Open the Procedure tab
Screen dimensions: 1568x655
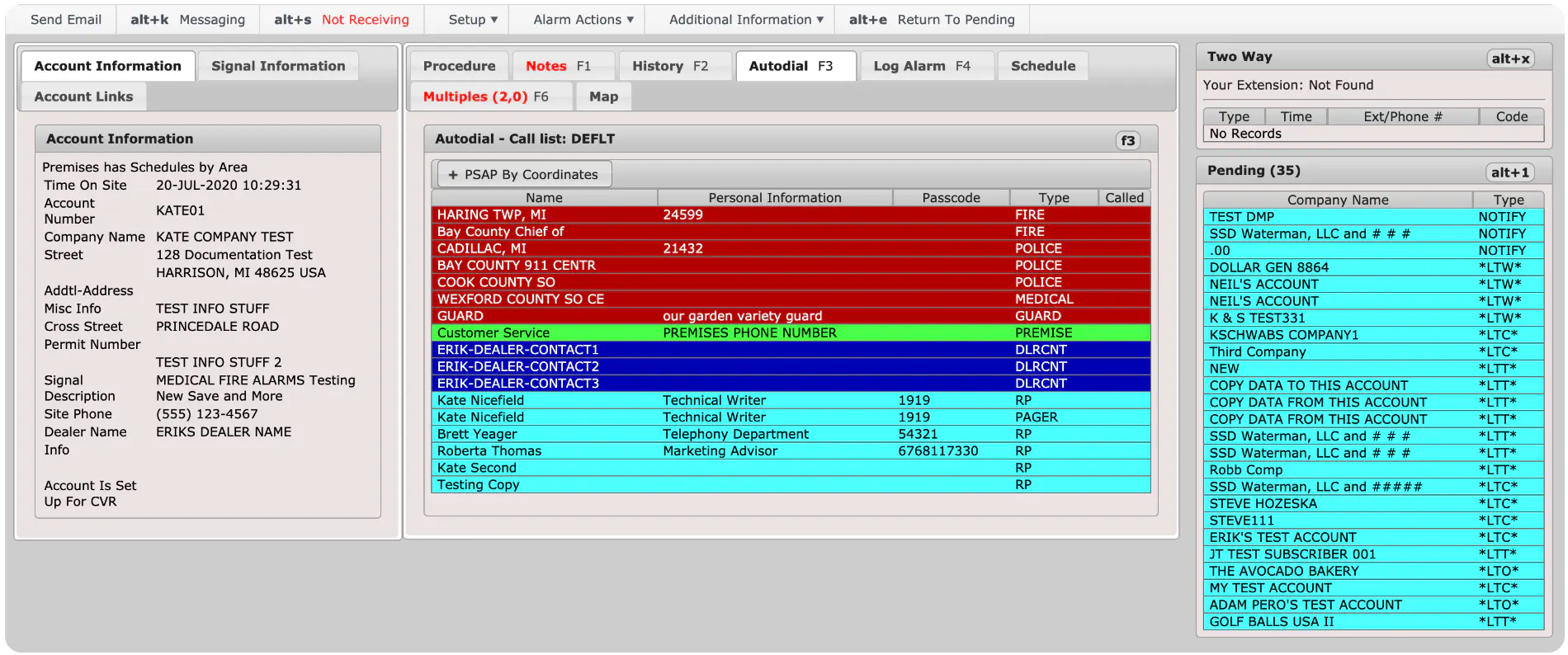tap(460, 66)
